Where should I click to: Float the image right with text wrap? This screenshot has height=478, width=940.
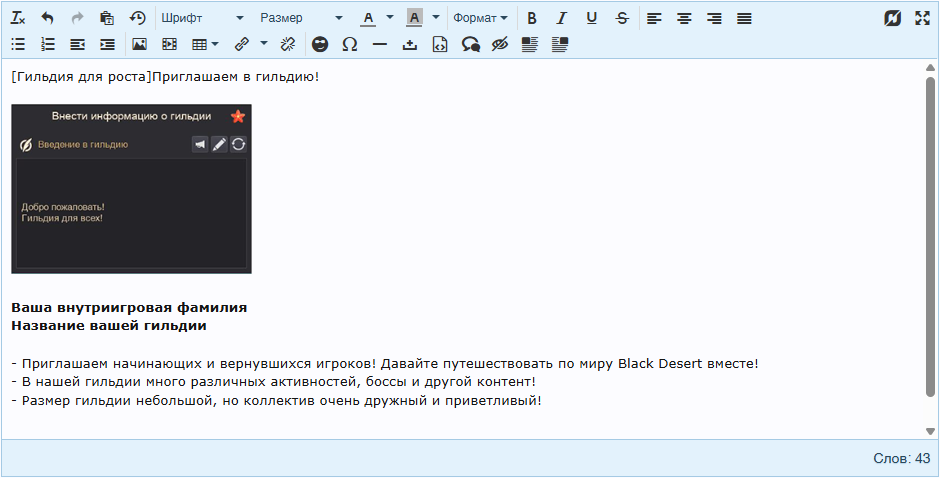coord(559,44)
